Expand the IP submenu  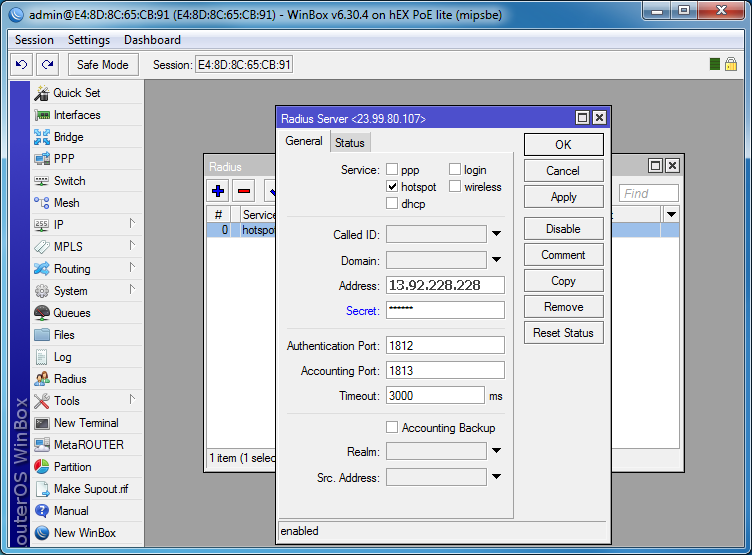point(132,224)
